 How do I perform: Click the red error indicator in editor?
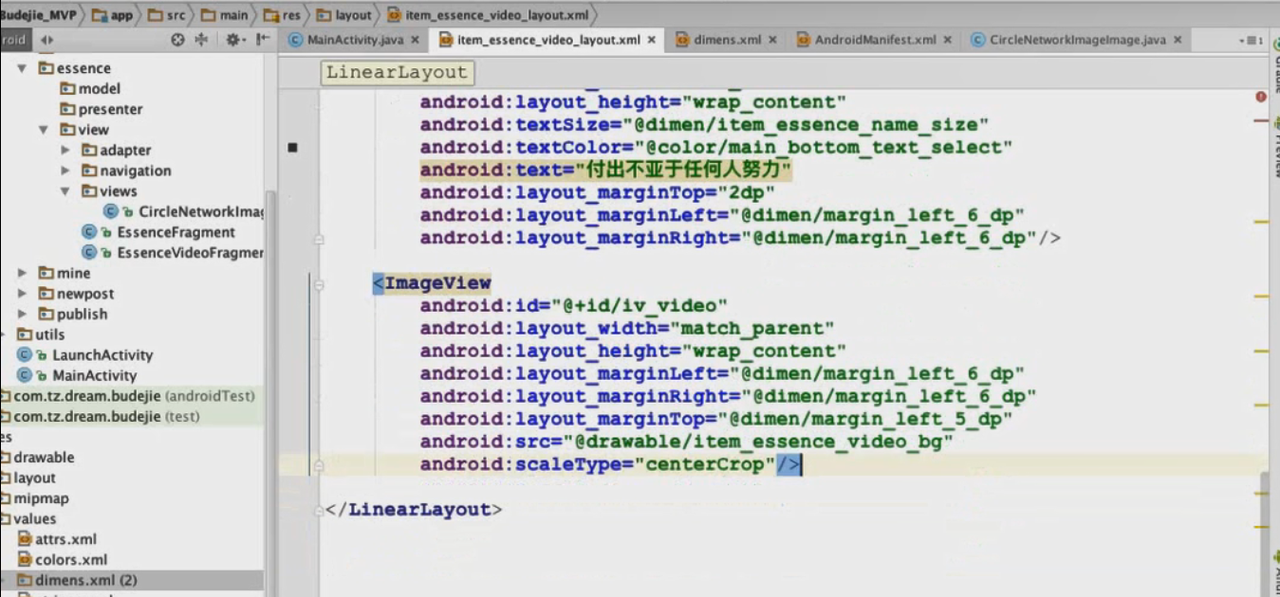(1260, 97)
